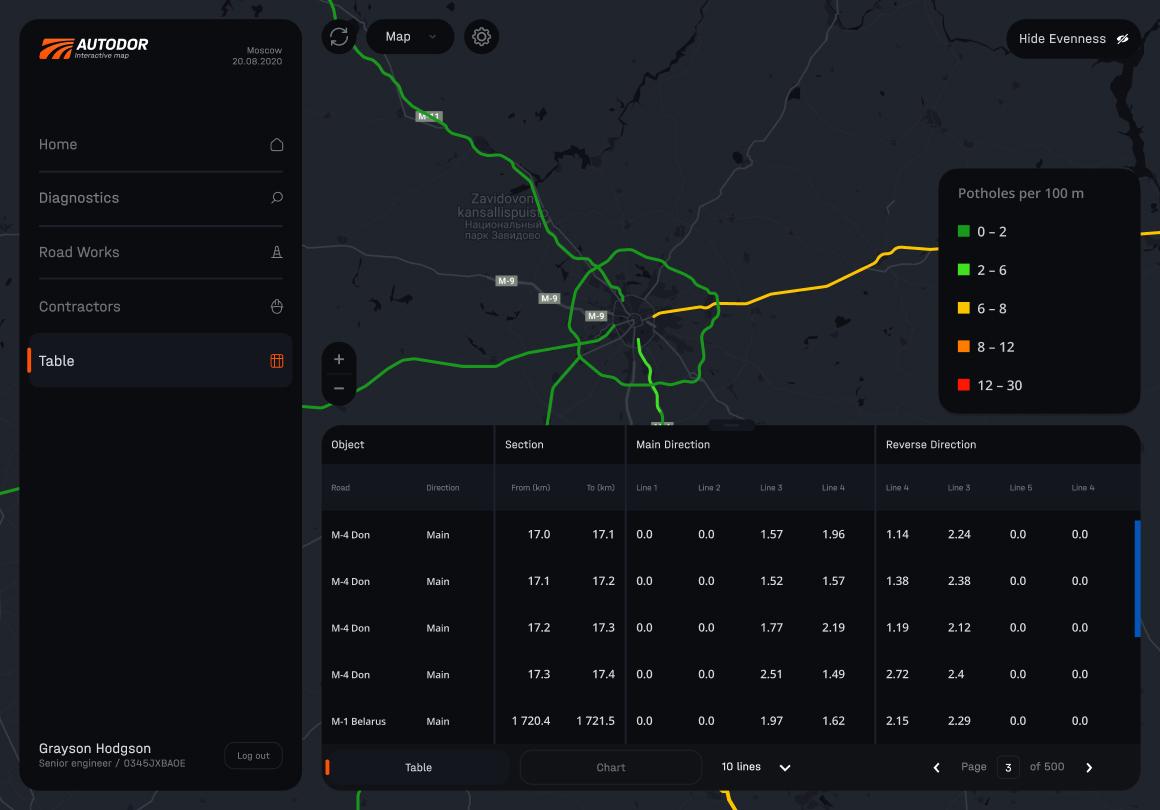
Task: Click the 2.29 value in last row
Action: [959, 720]
